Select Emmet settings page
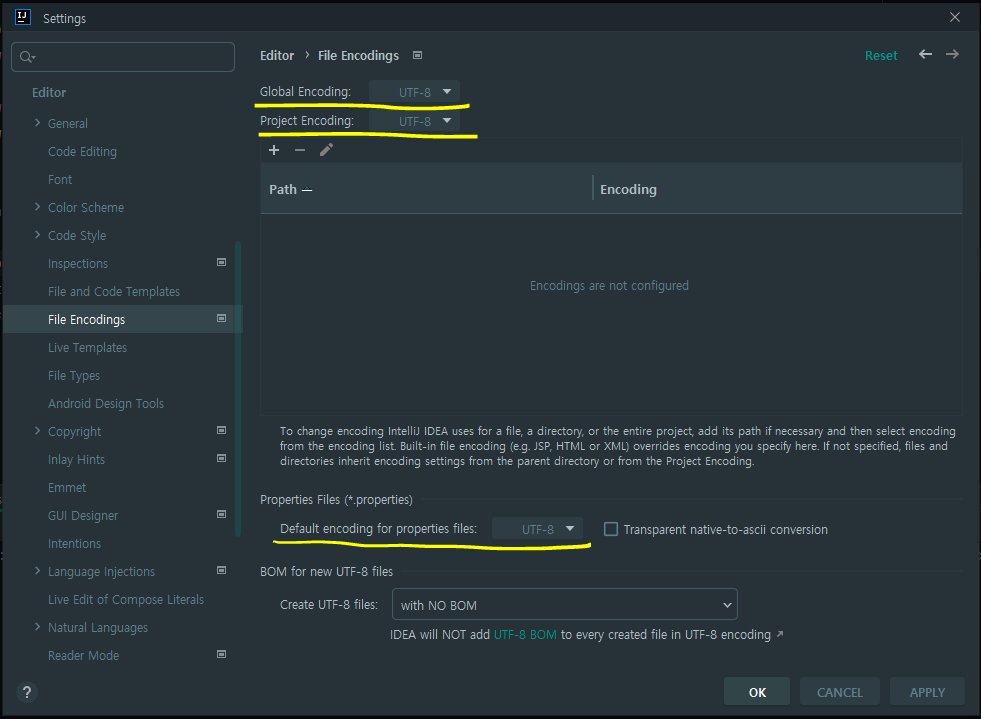The height and width of the screenshot is (719, 981). click(67, 487)
